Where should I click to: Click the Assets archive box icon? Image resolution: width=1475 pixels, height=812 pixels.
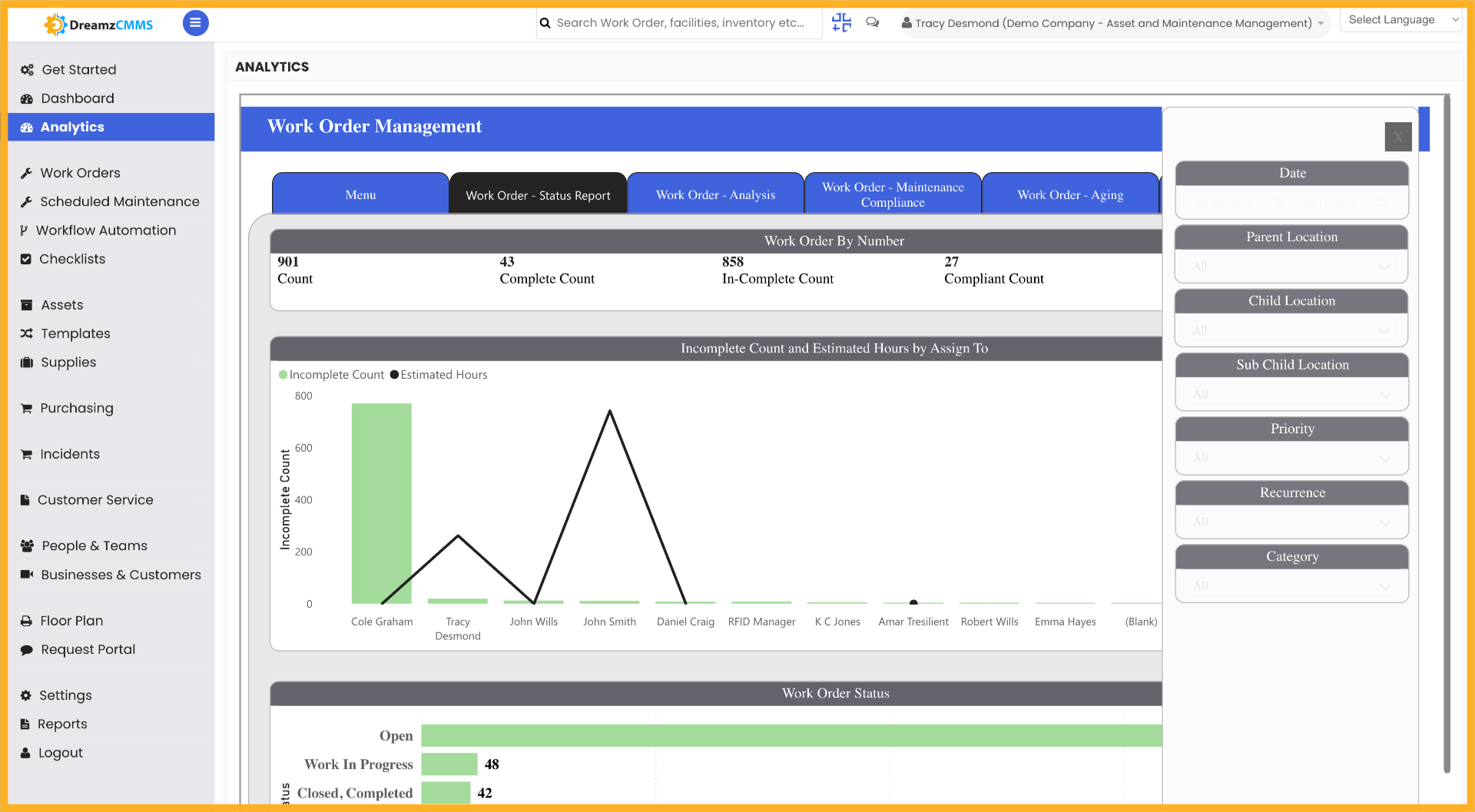click(x=26, y=305)
